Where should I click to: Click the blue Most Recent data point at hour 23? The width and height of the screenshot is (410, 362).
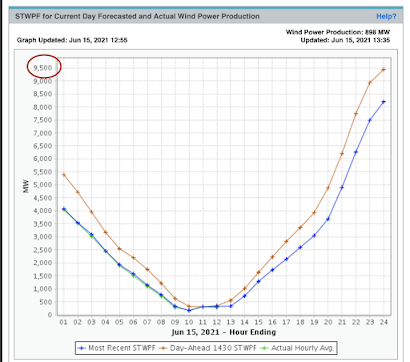point(370,120)
